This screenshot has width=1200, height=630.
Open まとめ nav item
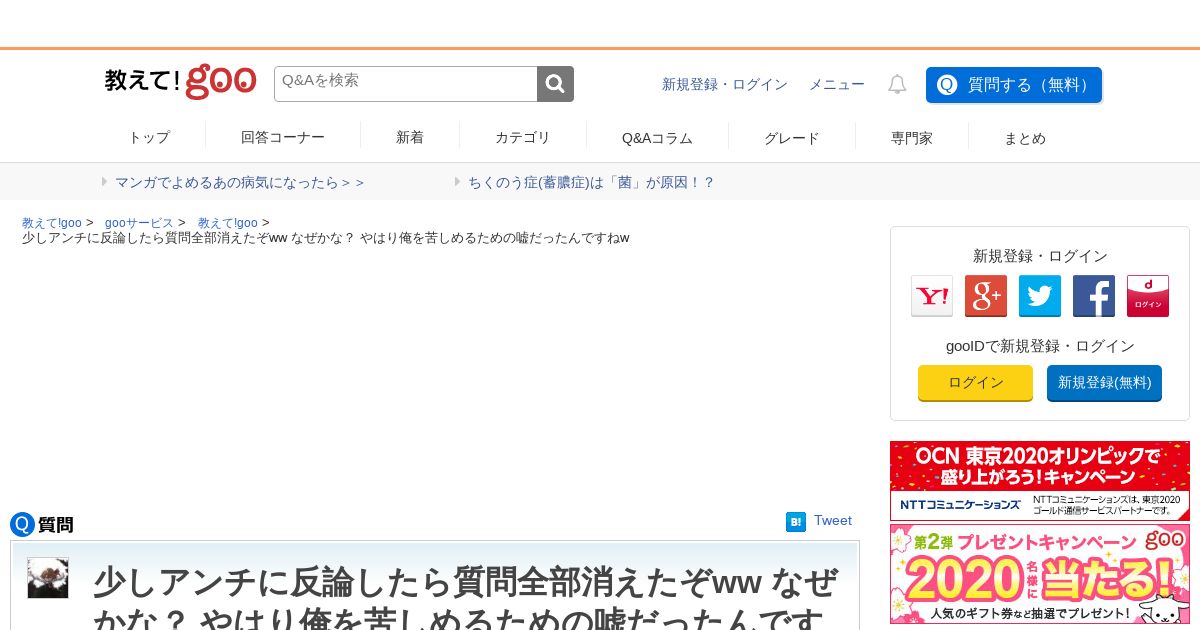pos(1025,138)
